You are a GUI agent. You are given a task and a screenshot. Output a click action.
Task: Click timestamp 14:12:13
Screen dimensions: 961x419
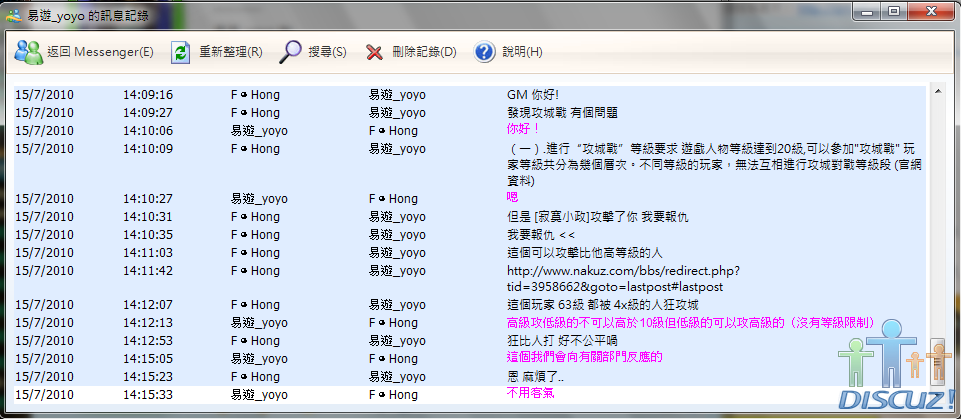tap(148, 323)
